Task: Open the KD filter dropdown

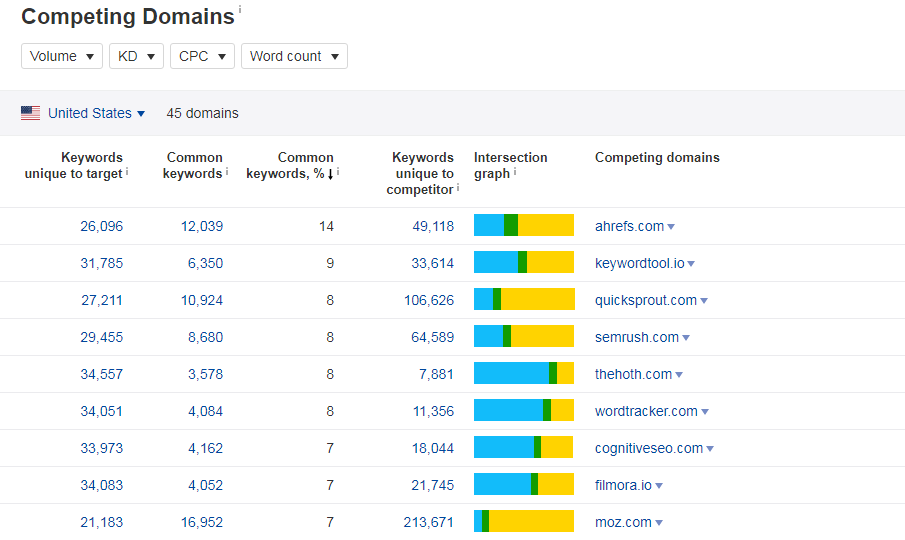Action: [x=136, y=56]
